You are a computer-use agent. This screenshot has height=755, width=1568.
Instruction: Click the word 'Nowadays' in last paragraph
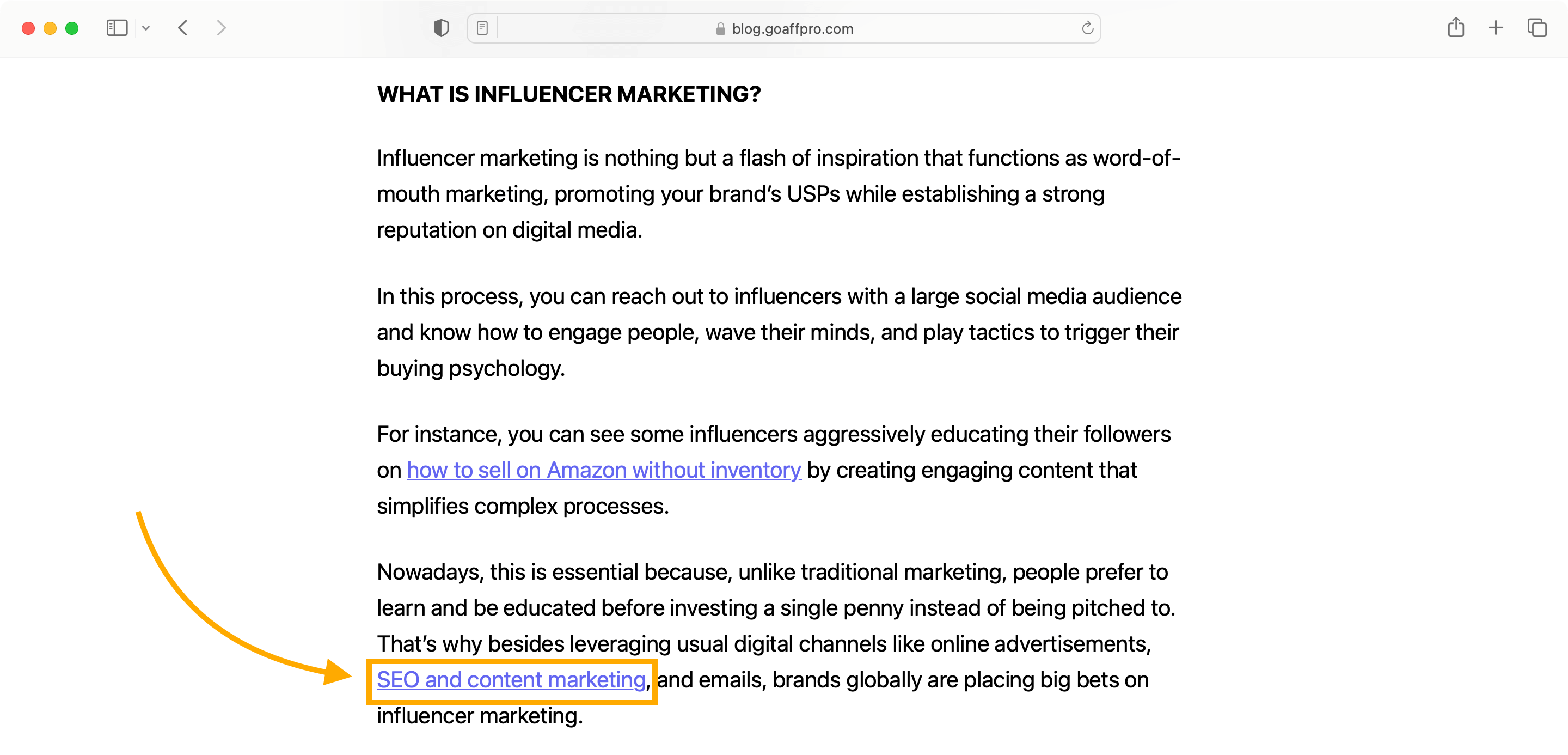430,573
